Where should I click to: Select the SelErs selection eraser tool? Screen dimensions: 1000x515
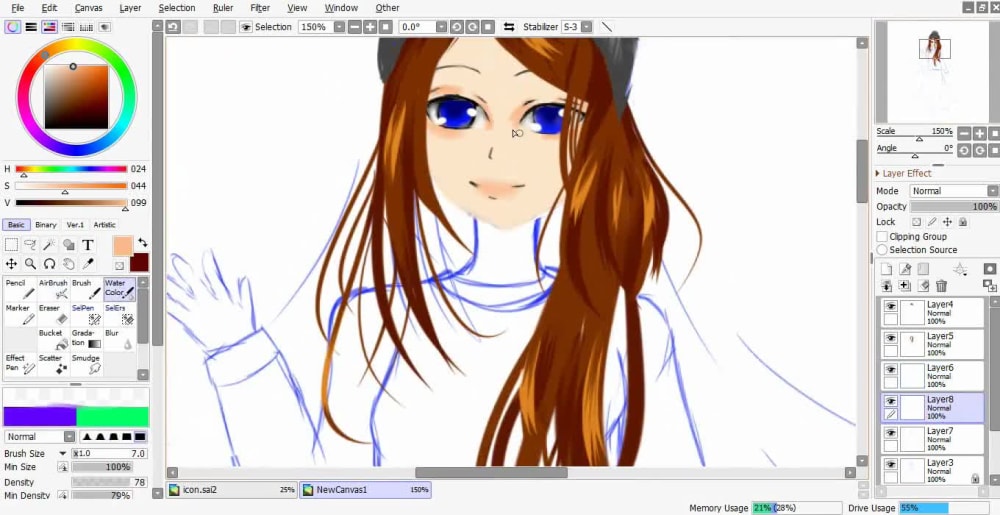[x=119, y=314]
